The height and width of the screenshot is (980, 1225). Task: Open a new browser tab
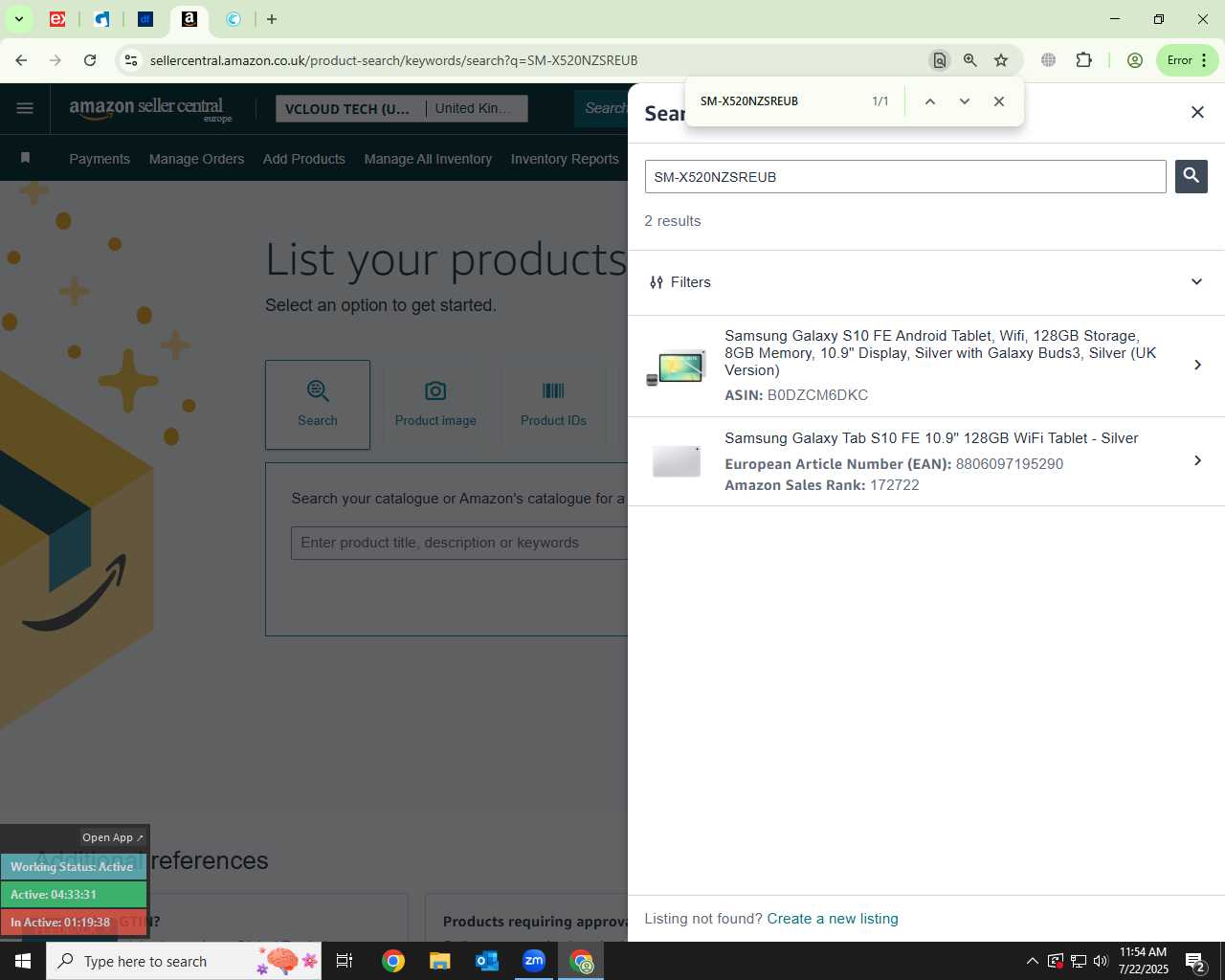click(272, 19)
